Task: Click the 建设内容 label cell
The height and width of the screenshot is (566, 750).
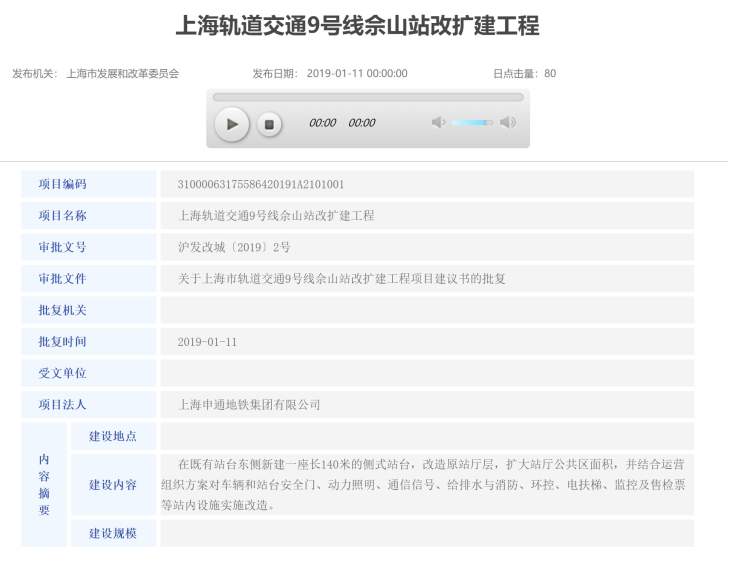Action: (x=113, y=485)
